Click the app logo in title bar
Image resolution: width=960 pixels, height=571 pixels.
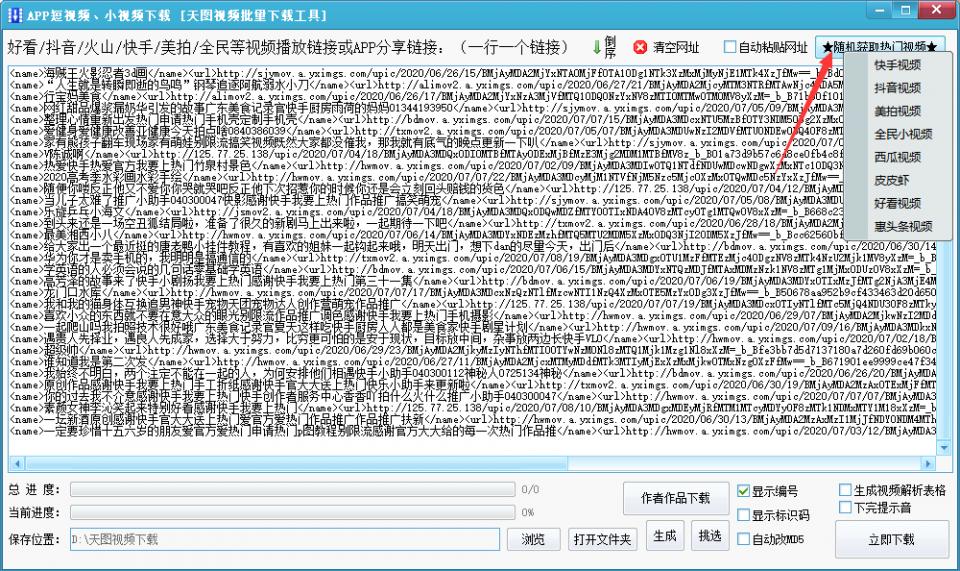tap(15, 15)
